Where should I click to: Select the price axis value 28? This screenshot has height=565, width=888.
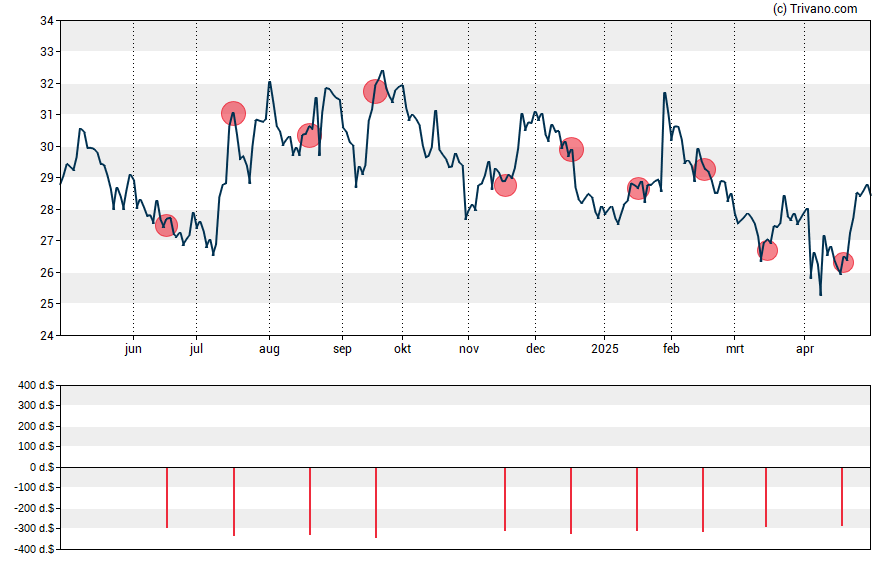coord(47,209)
